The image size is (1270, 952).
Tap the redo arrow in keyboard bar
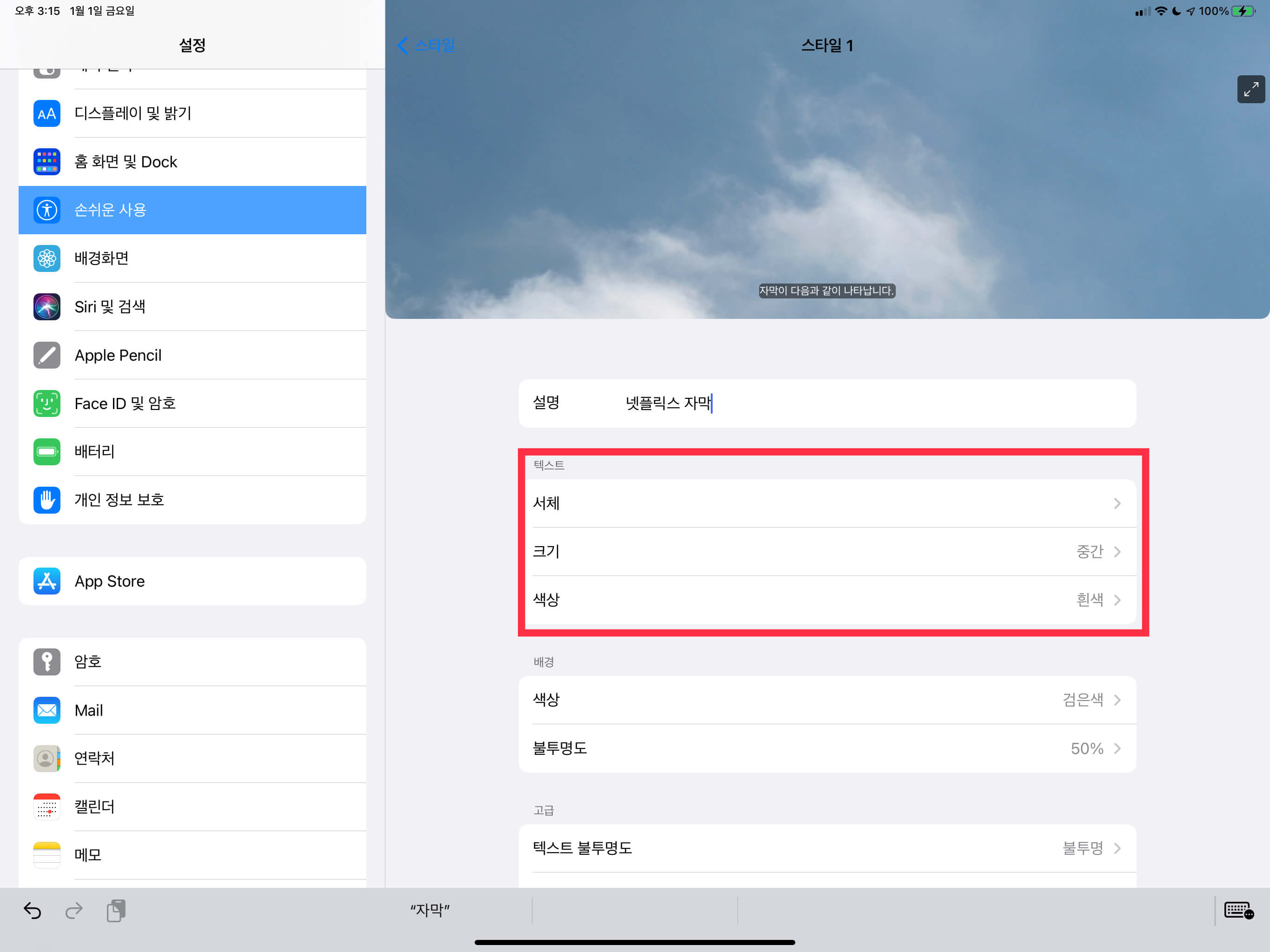coord(74,911)
